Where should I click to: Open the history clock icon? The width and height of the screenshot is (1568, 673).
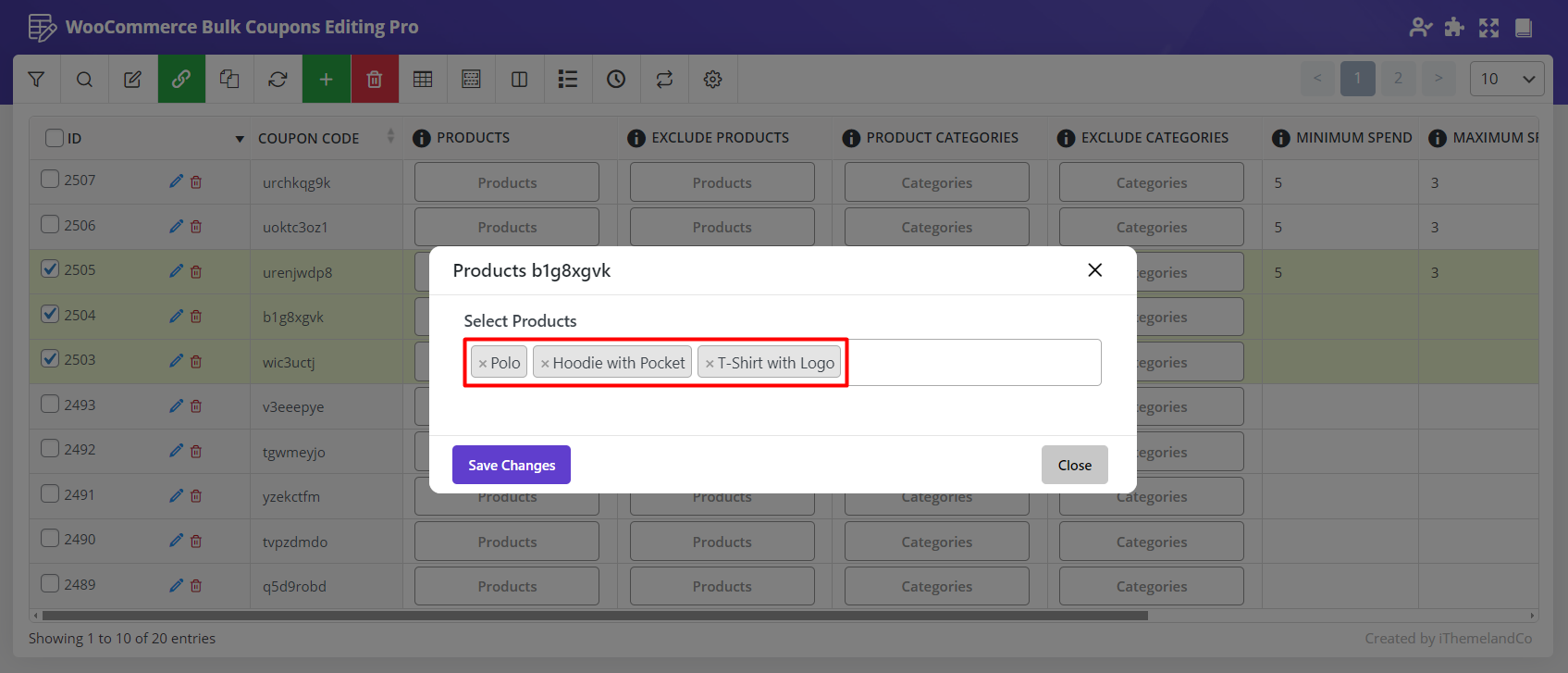click(616, 80)
